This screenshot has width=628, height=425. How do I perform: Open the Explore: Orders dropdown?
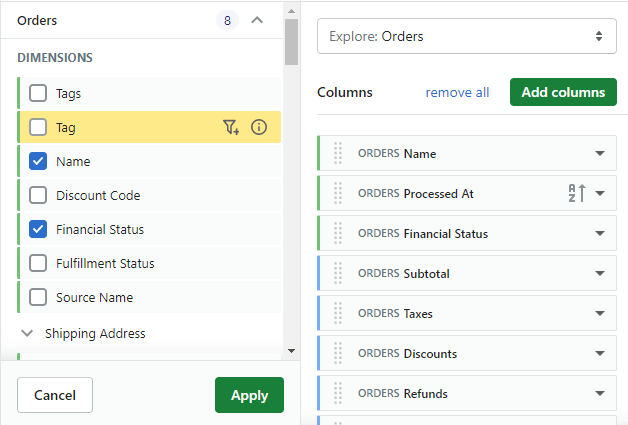click(467, 36)
